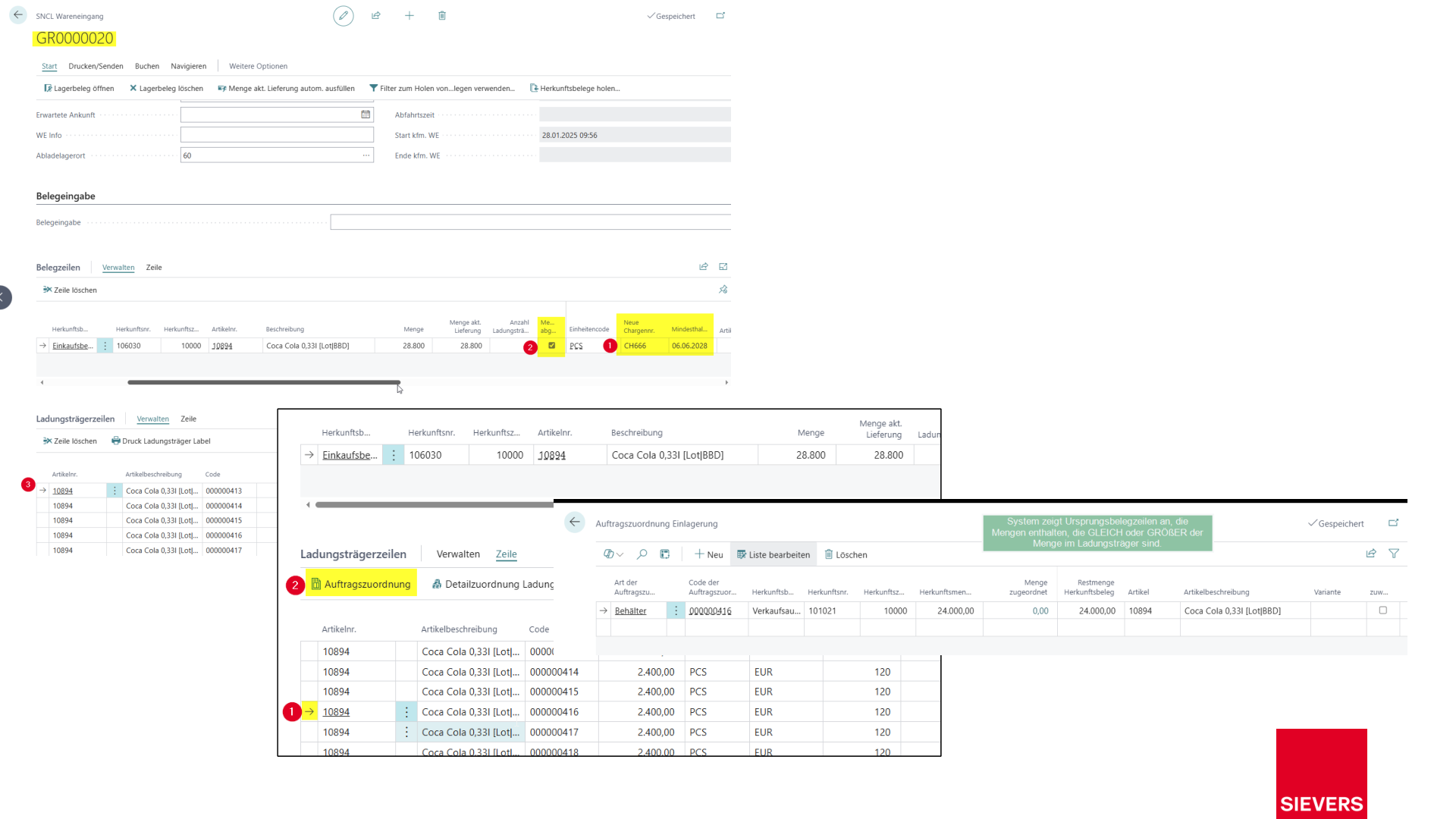Open row menu for zoomed line 000000416
1456x819 pixels.
click(x=406, y=712)
